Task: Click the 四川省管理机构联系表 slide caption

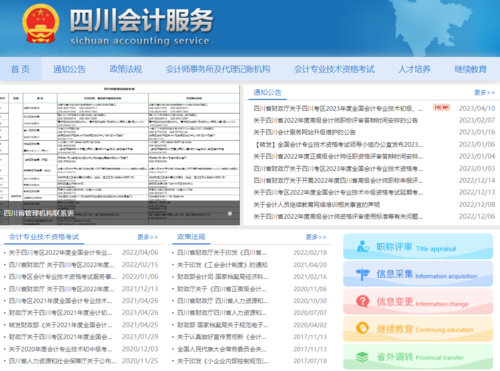Action: [x=39, y=213]
